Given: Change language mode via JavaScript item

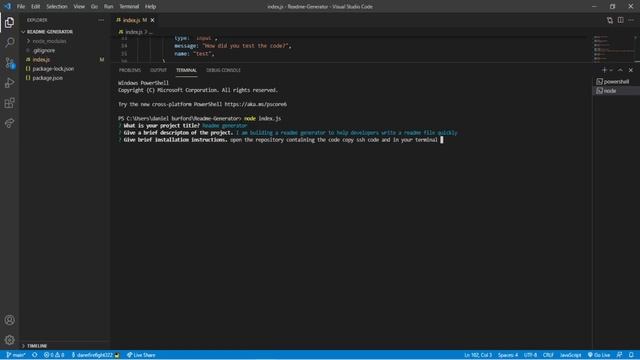Looking at the screenshot, I should (x=570, y=355).
